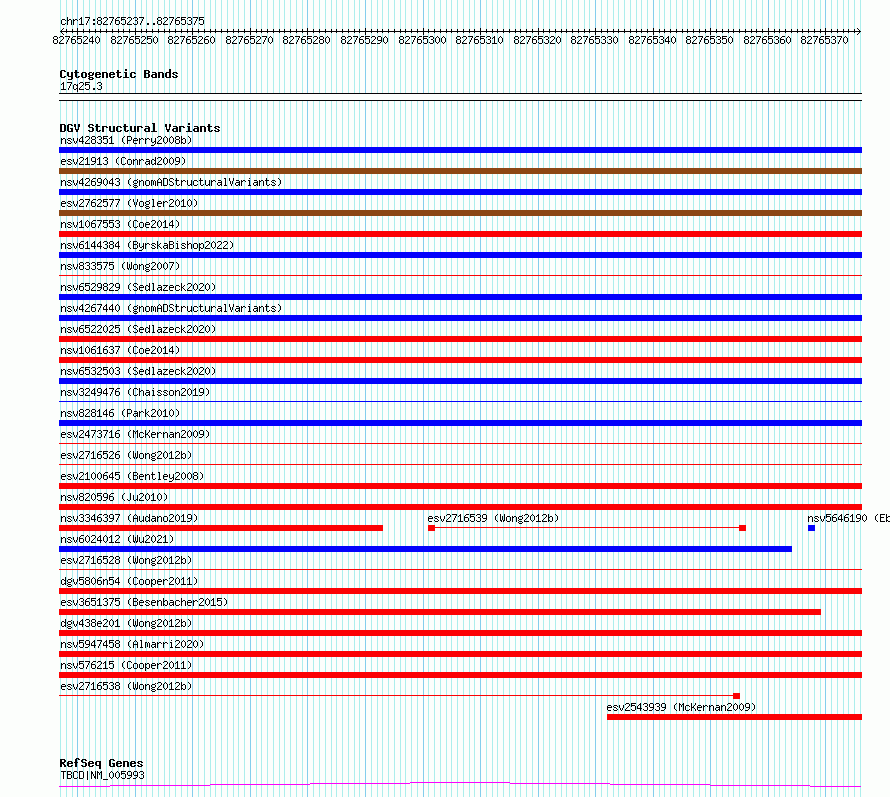Click ruler position 82765300
890x797 pixels.
(422, 40)
